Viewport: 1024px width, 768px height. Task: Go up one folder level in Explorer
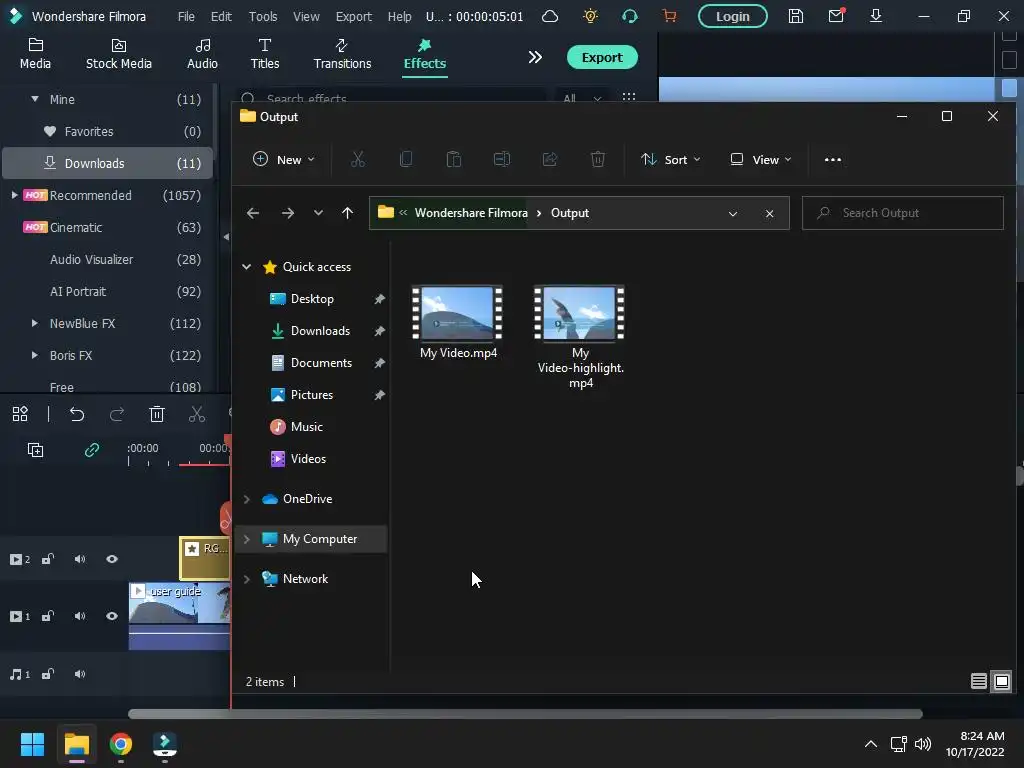[x=347, y=213]
